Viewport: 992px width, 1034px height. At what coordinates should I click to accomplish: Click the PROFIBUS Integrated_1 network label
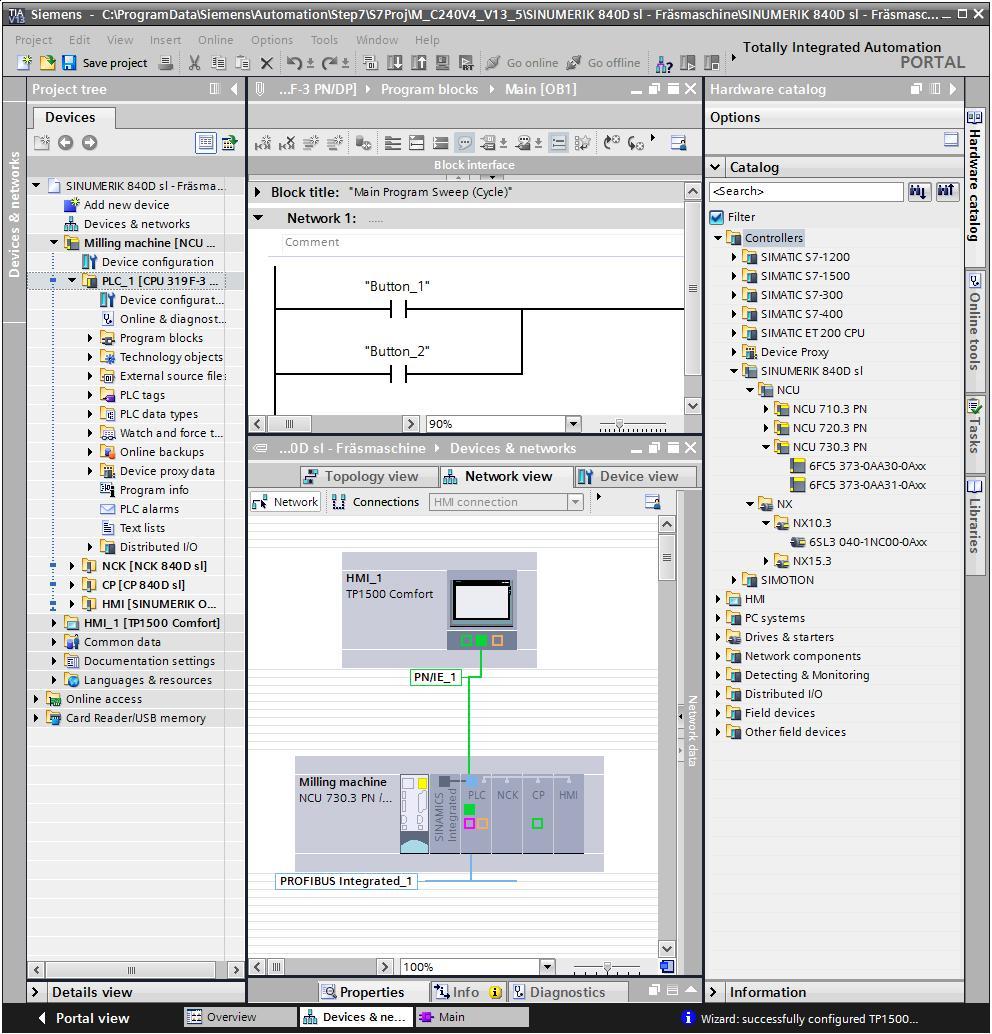click(346, 881)
